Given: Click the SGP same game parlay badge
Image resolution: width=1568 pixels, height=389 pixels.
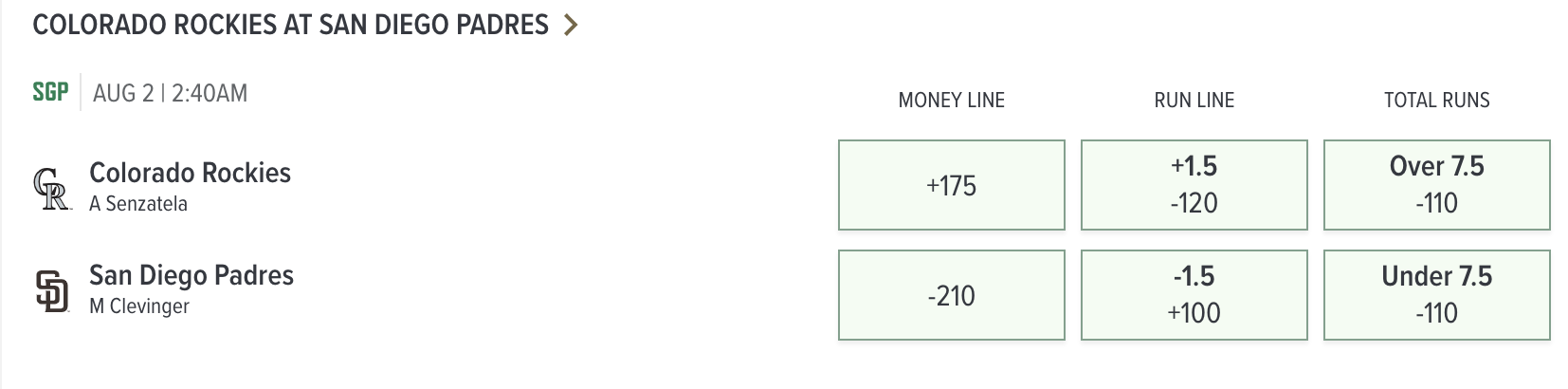Looking at the screenshot, I should [50, 92].
